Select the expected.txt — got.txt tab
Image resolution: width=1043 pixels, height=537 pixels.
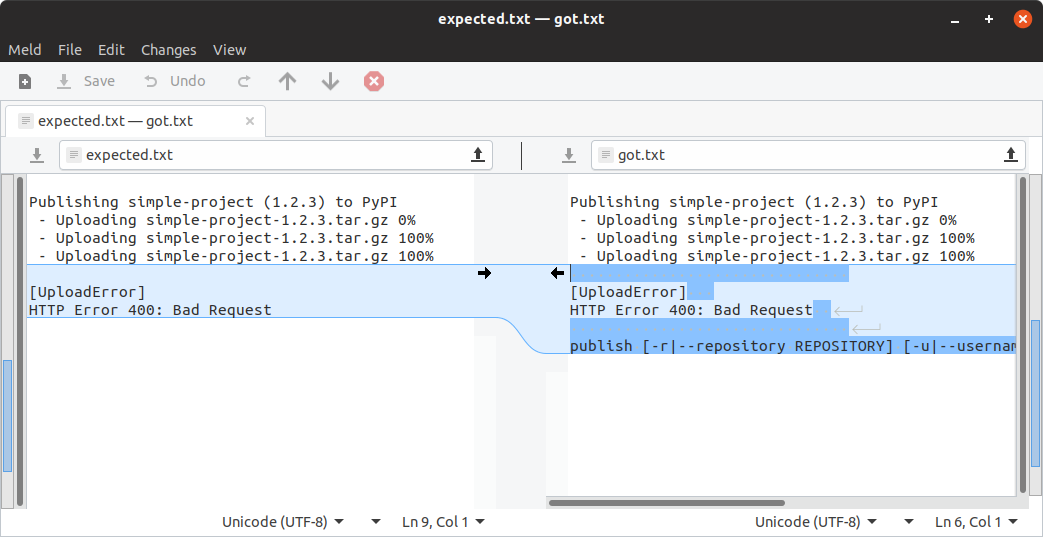click(135, 121)
